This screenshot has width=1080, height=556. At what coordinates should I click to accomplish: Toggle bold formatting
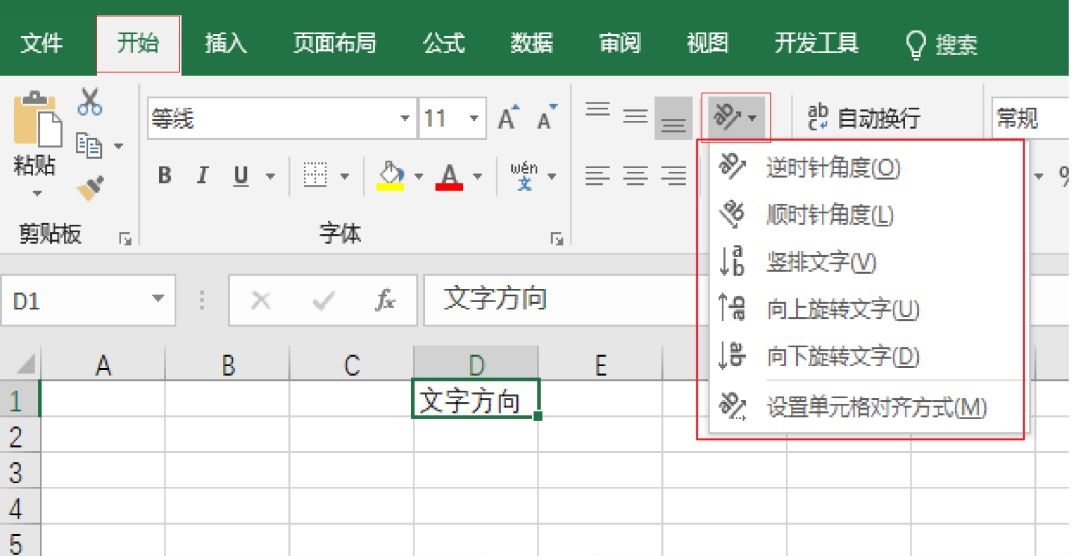pyautogui.click(x=164, y=176)
